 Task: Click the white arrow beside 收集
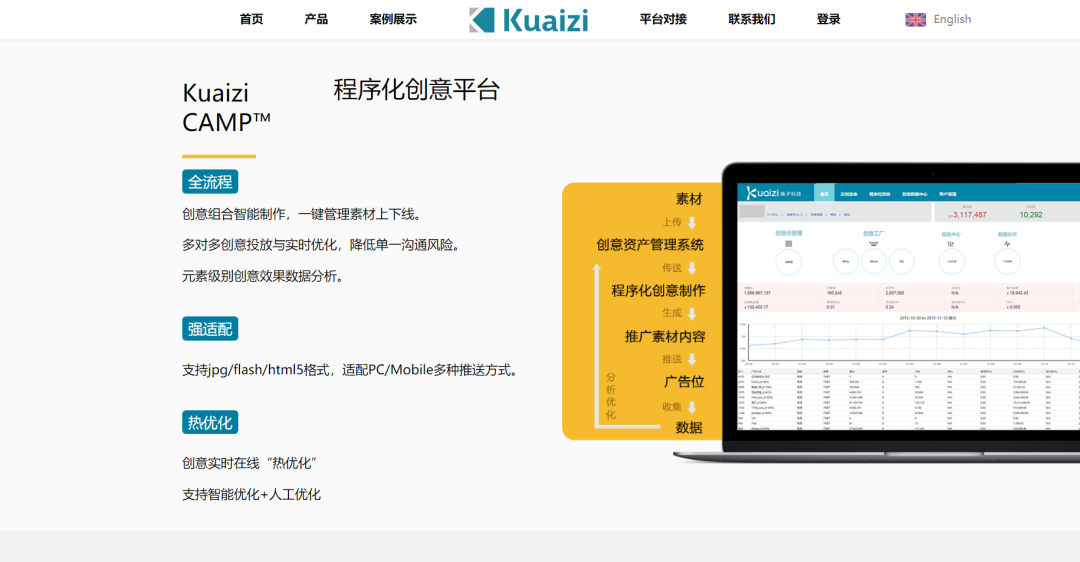[691, 407]
